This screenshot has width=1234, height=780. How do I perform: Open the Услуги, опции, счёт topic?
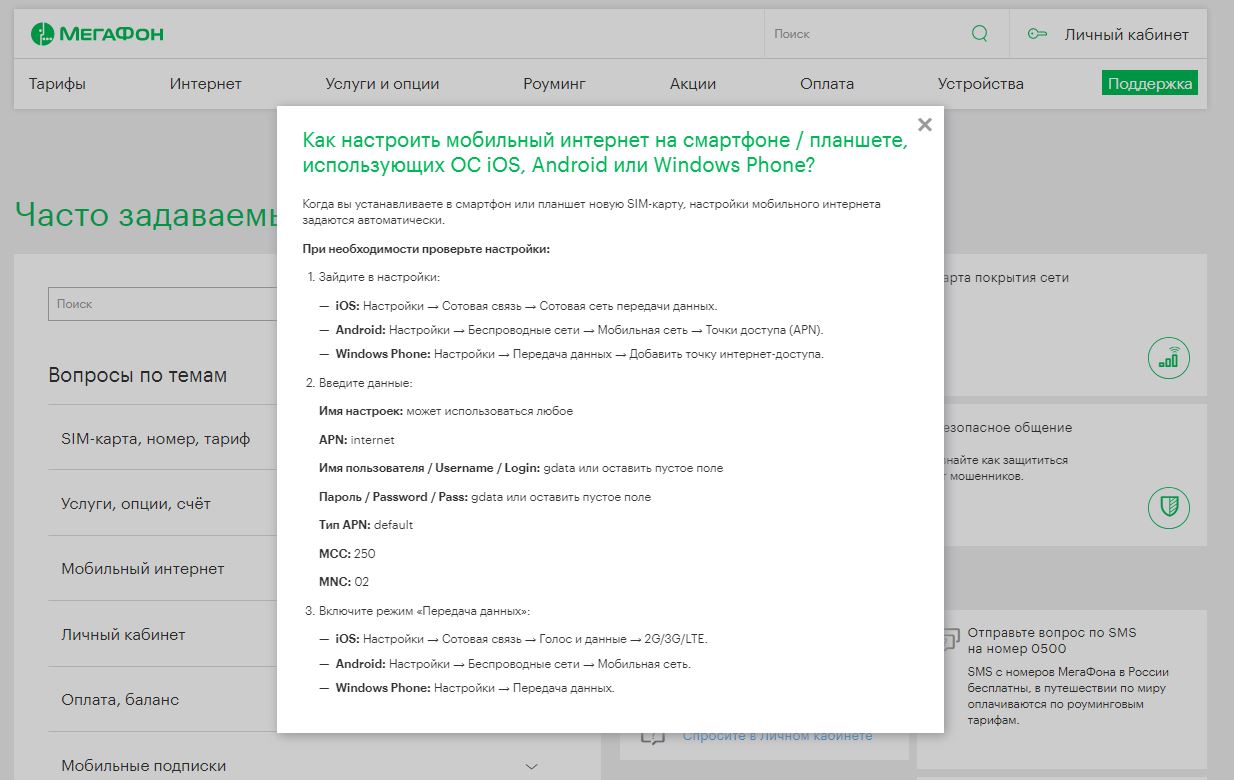[136, 504]
